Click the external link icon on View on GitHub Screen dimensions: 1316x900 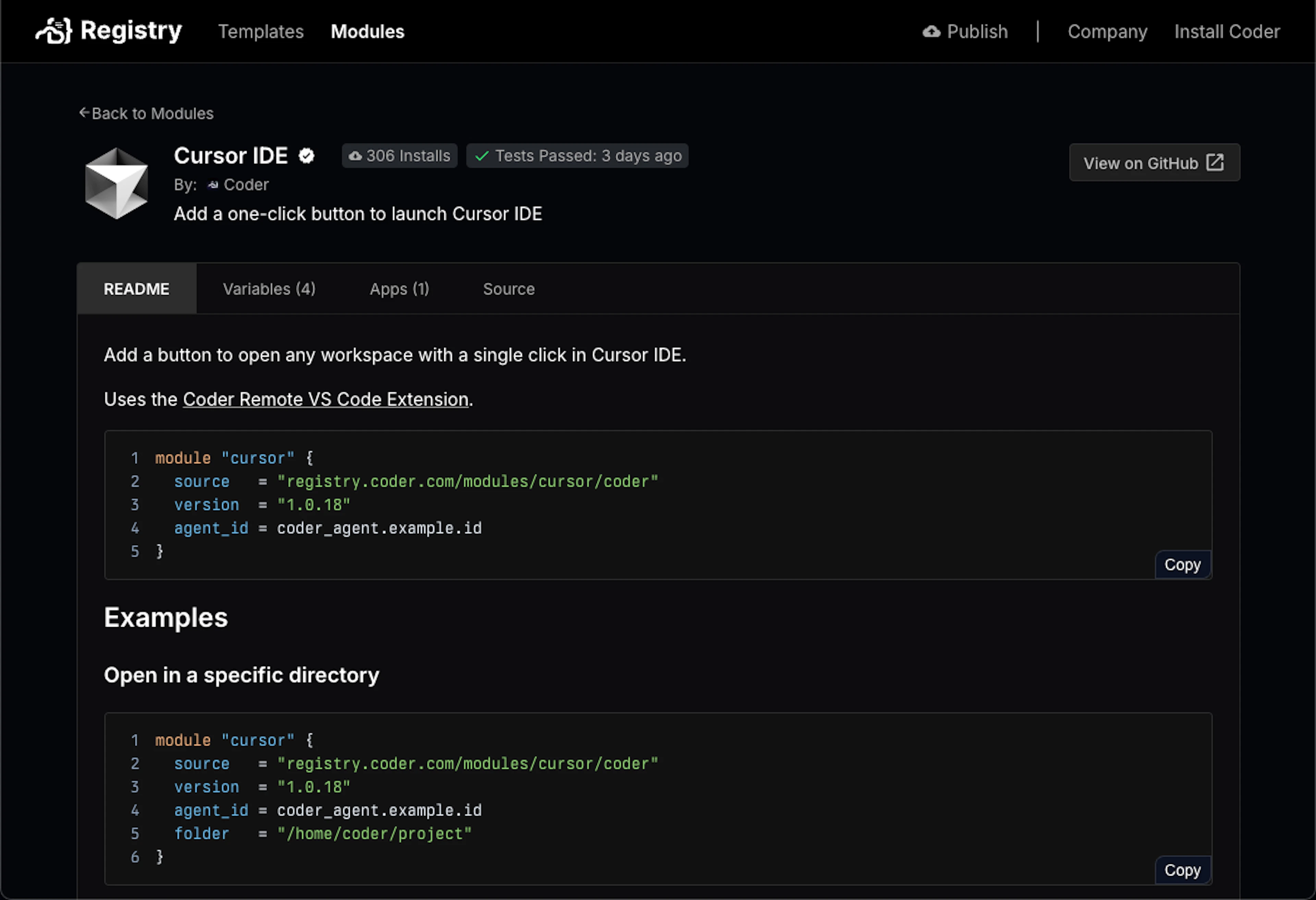pos(1215,163)
